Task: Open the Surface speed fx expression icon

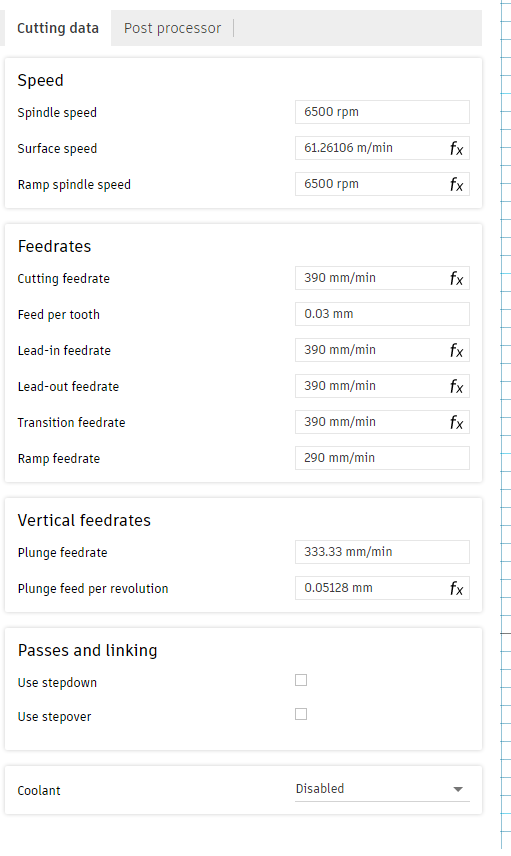Action: coord(456,148)
